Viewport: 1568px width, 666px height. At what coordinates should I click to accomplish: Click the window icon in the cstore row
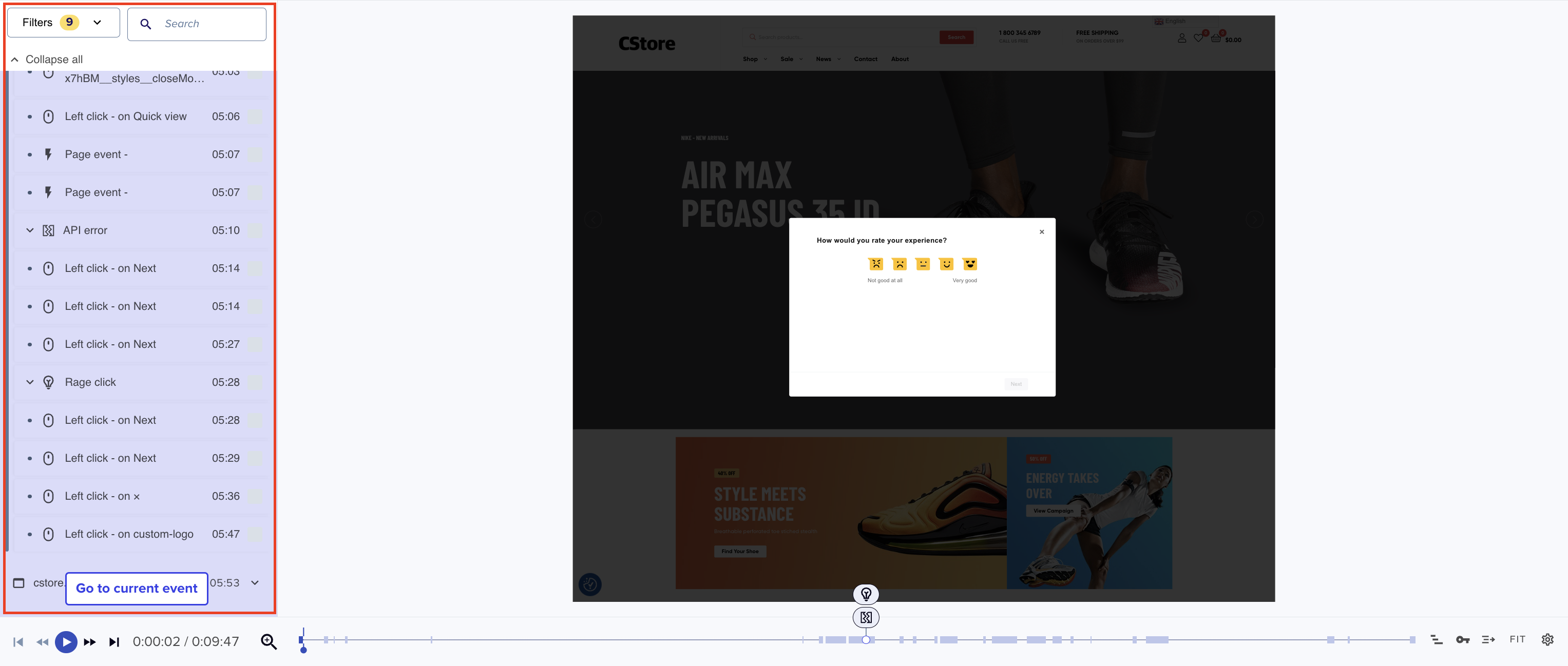(19, 583)
